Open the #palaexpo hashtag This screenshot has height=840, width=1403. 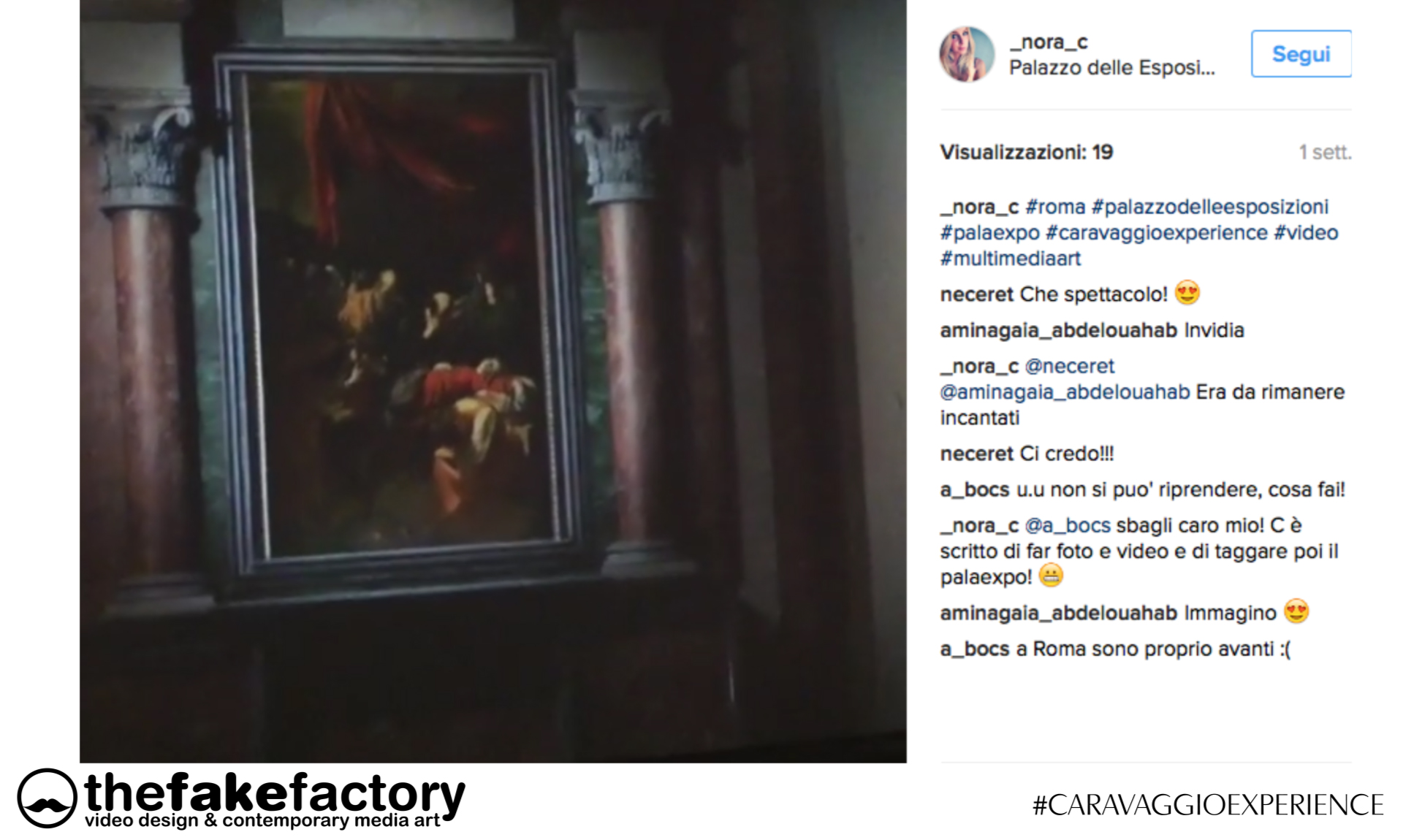989,233
